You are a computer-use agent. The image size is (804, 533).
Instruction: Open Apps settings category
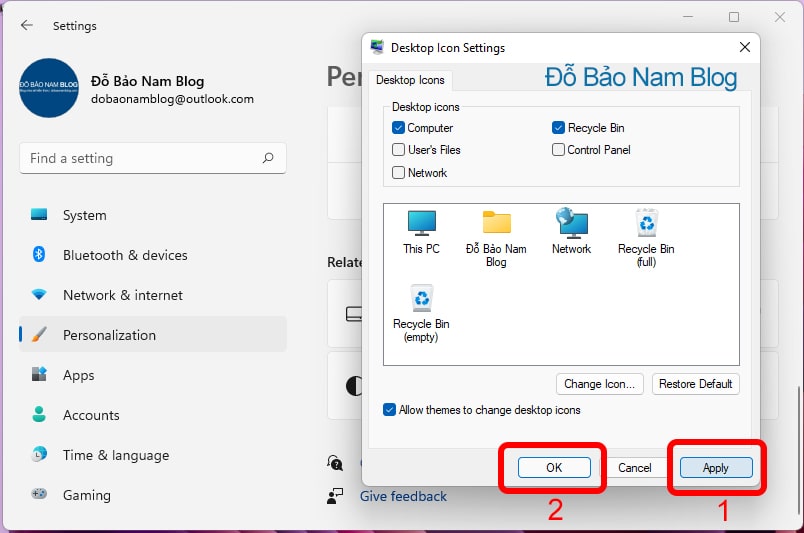click(x=153, y=374)
